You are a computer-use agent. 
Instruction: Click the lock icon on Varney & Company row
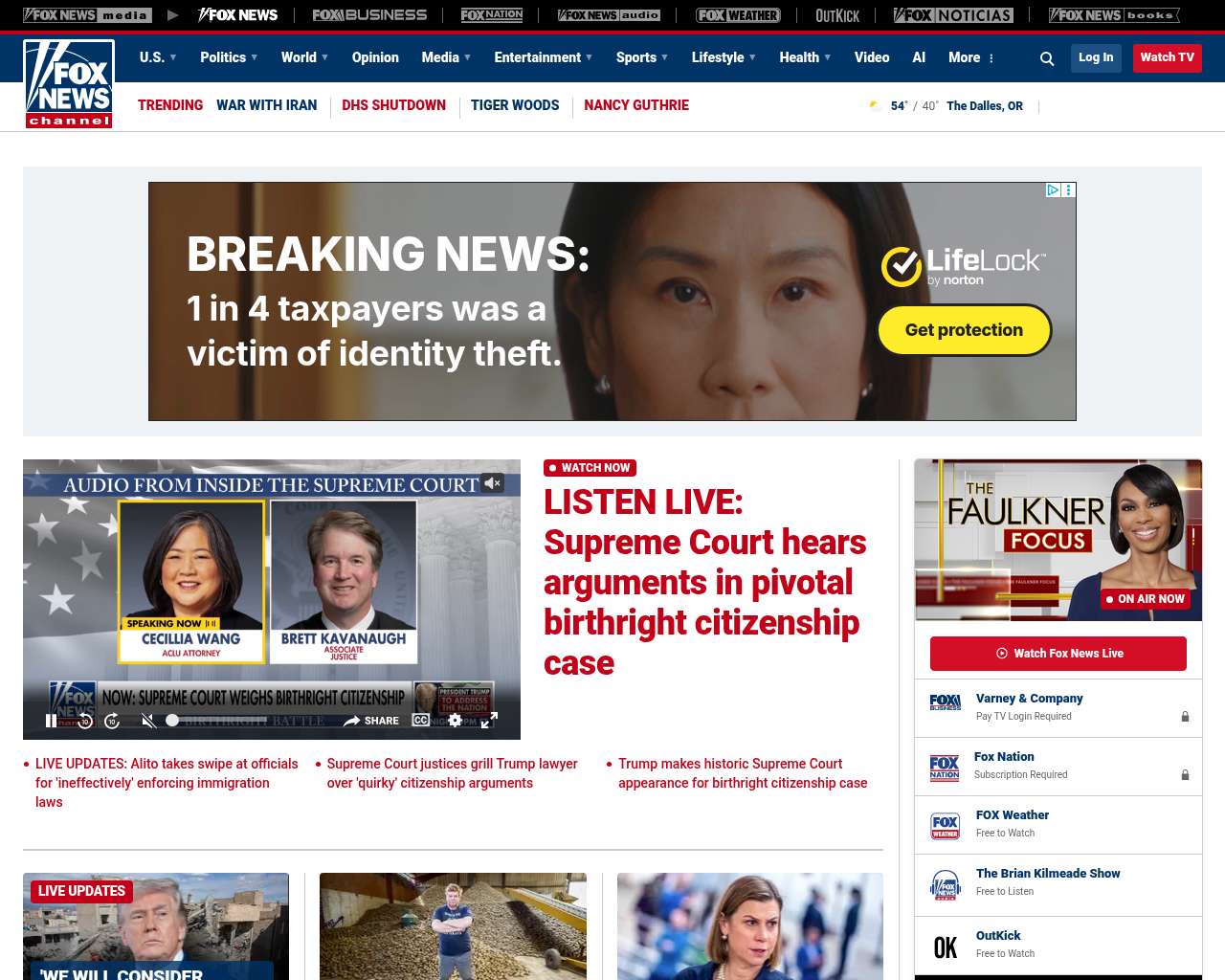coord(1185,716)
